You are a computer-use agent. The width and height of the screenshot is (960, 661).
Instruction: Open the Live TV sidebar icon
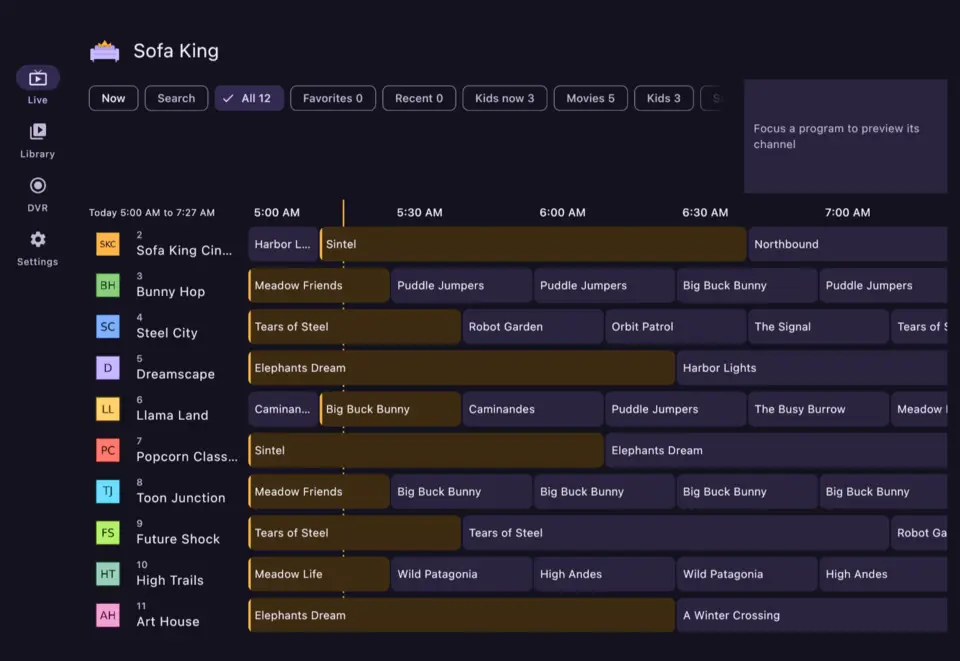pos(37,78)
